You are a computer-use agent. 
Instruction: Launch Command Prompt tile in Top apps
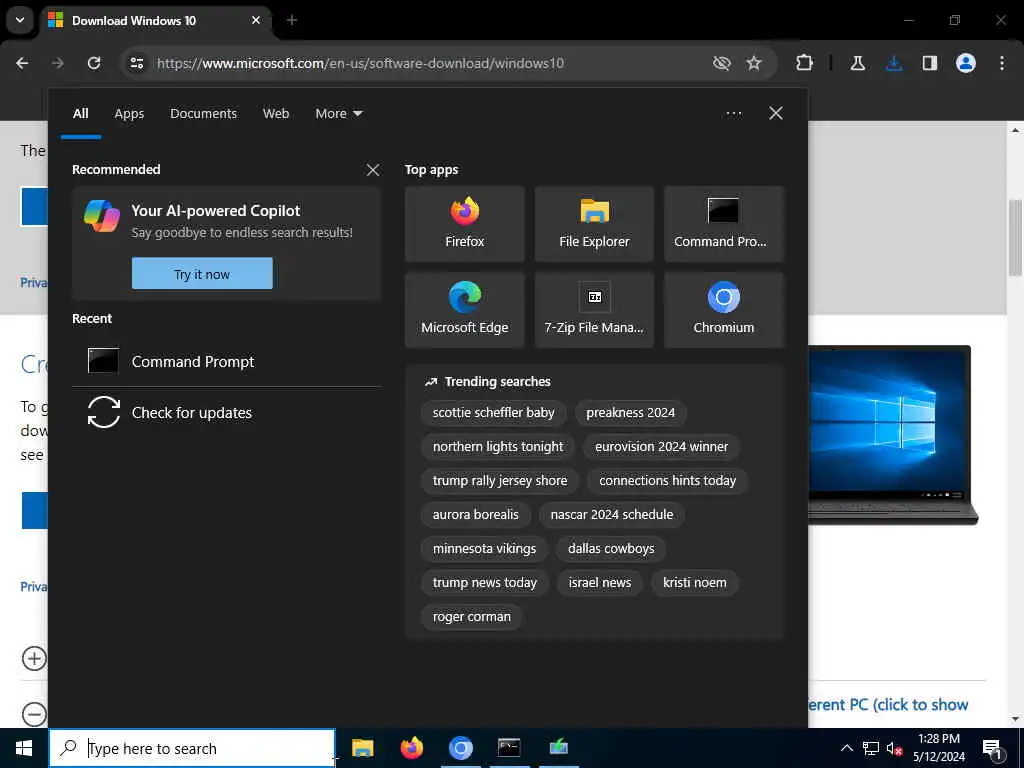[724, 224]
